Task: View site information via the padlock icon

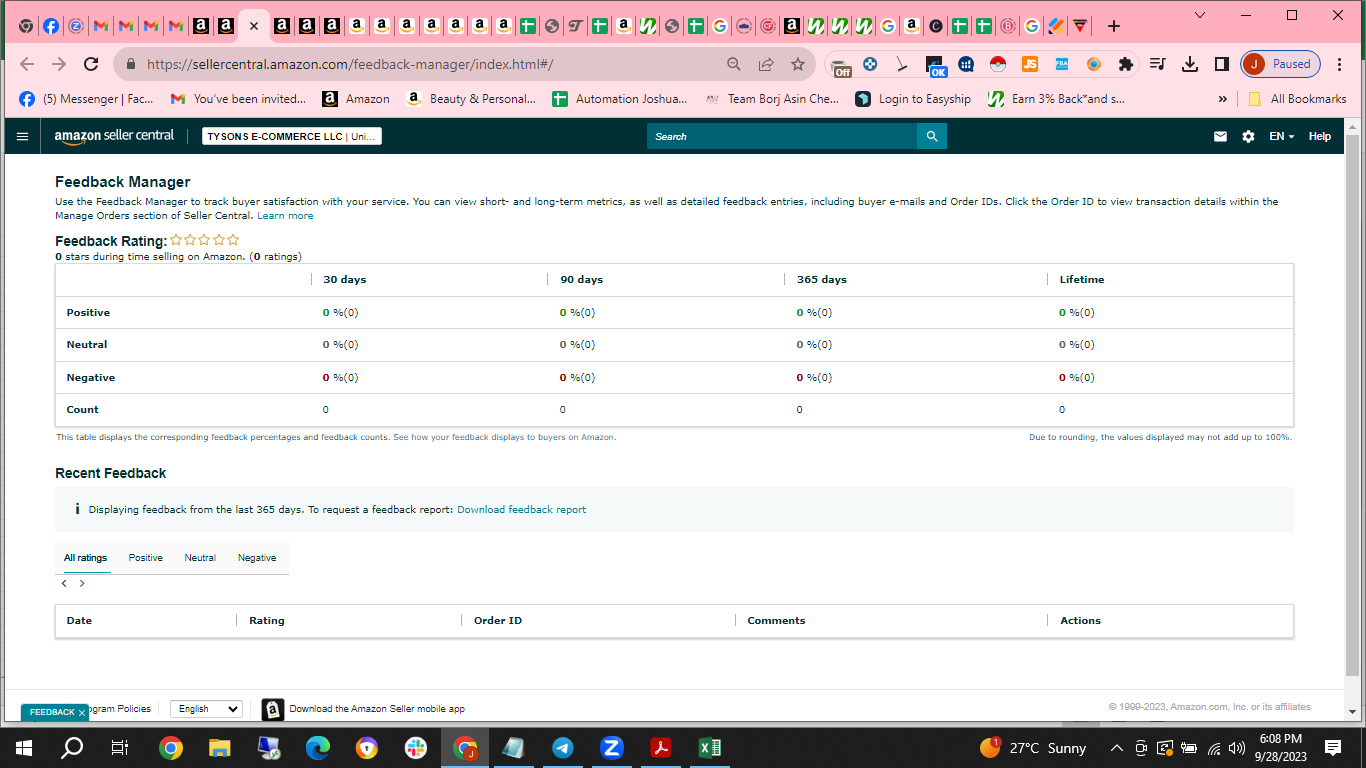Action: click(131, 64)
